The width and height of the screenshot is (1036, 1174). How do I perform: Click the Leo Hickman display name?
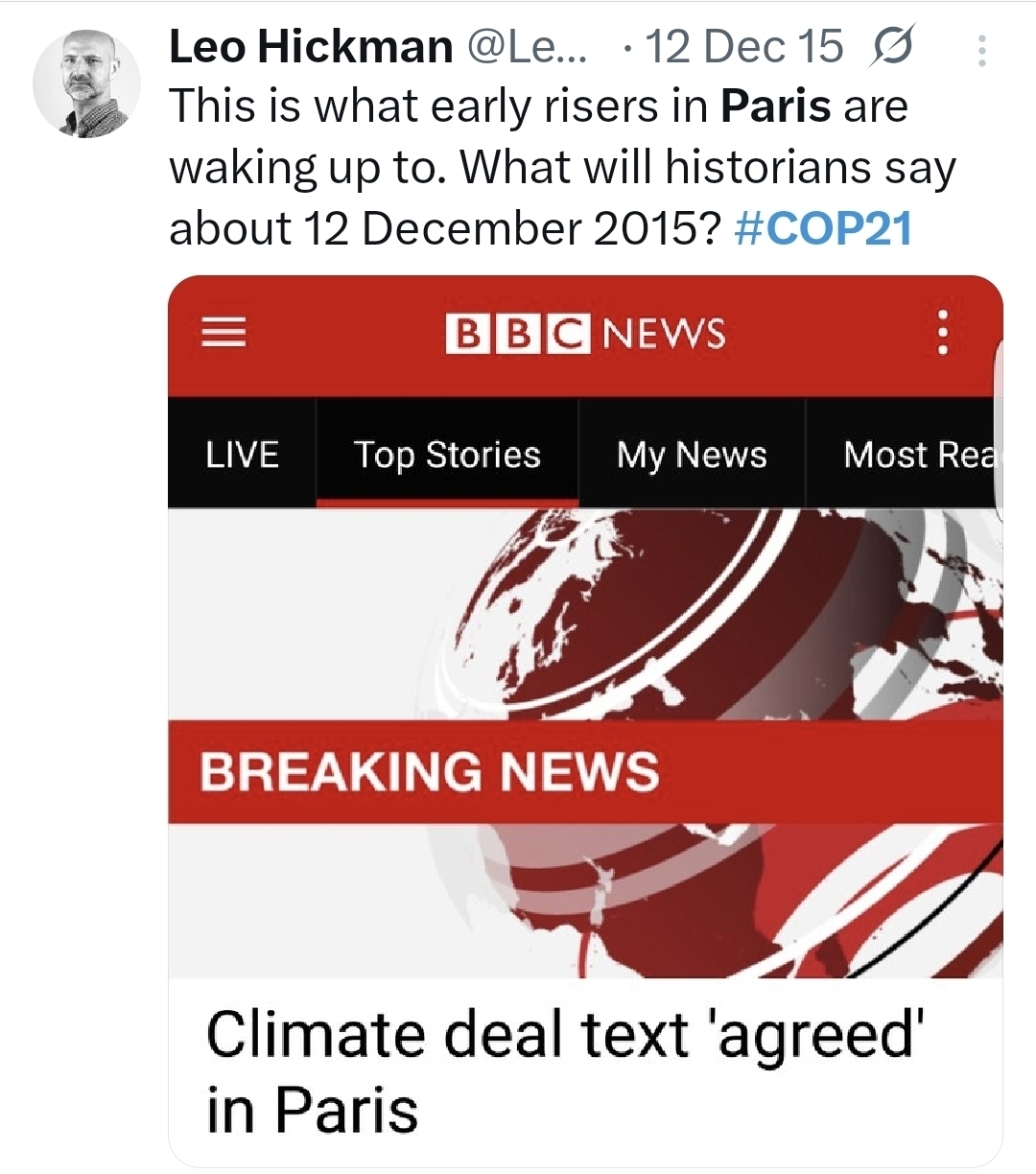click(311, 47)
